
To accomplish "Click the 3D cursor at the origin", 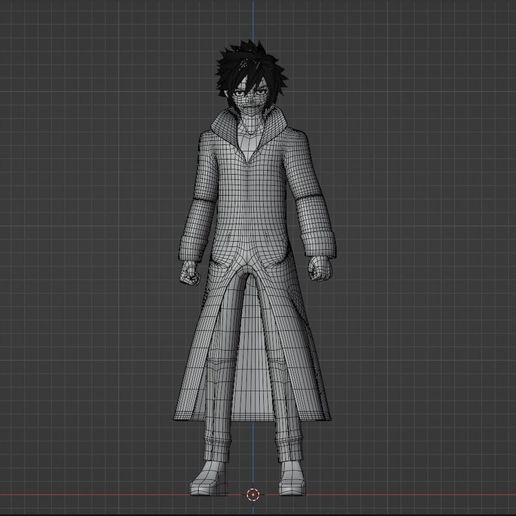I will pos(253,494).
